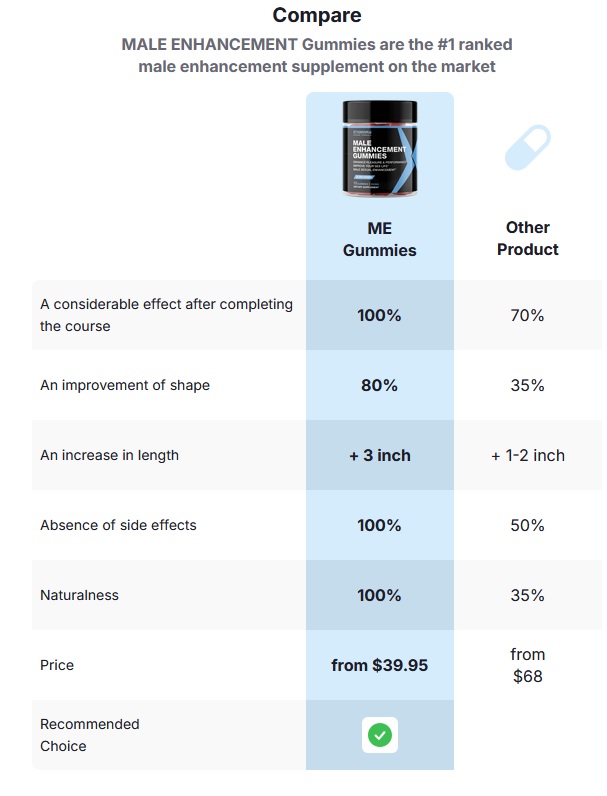Click the 'An increase in length' label

(109, 455)
